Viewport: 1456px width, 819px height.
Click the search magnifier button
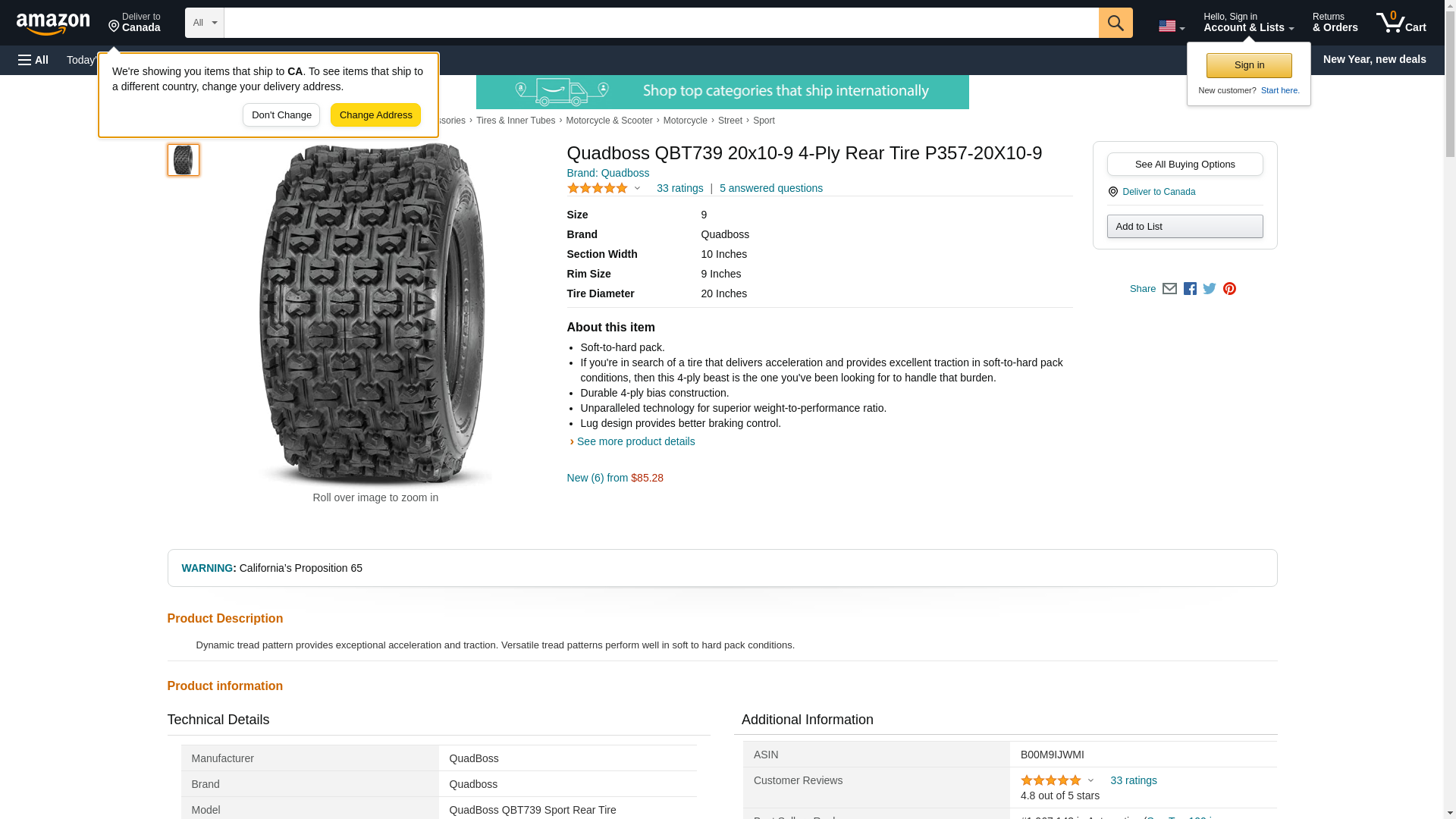point(1115,23)
